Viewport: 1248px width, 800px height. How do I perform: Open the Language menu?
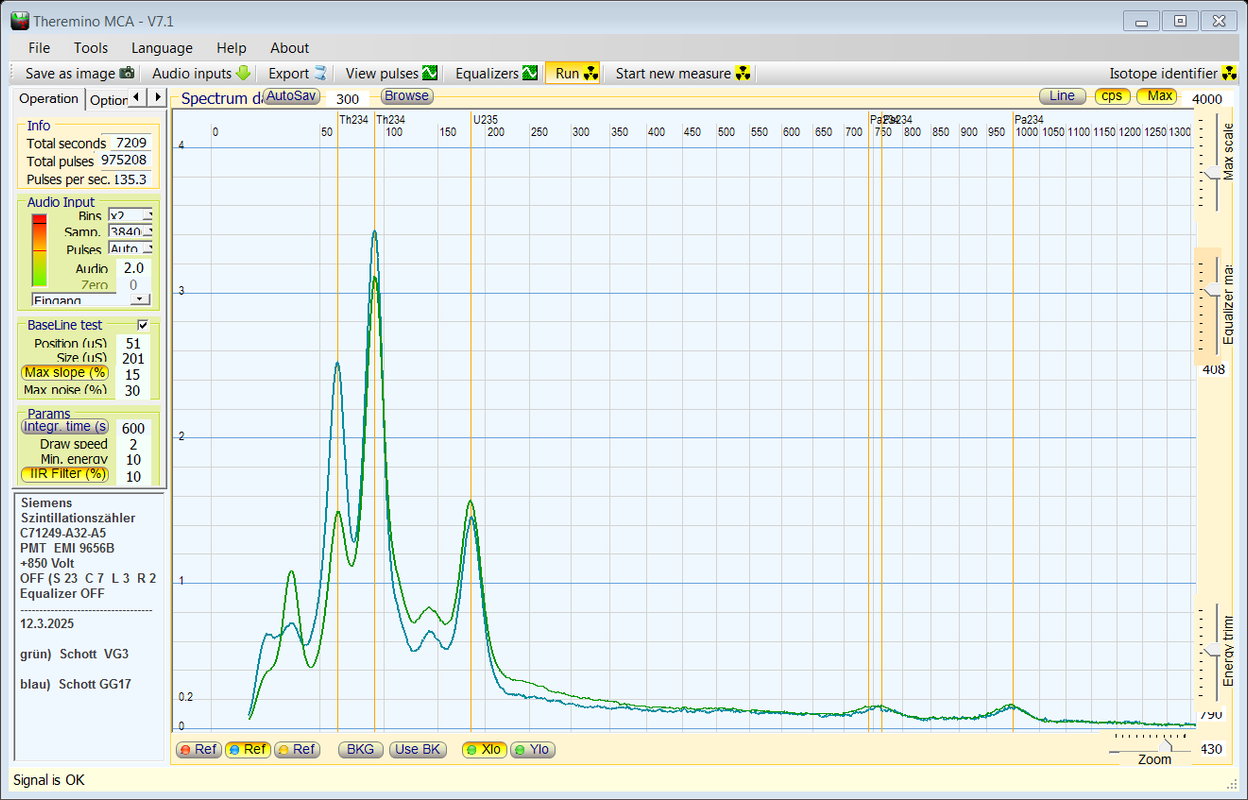162,48
